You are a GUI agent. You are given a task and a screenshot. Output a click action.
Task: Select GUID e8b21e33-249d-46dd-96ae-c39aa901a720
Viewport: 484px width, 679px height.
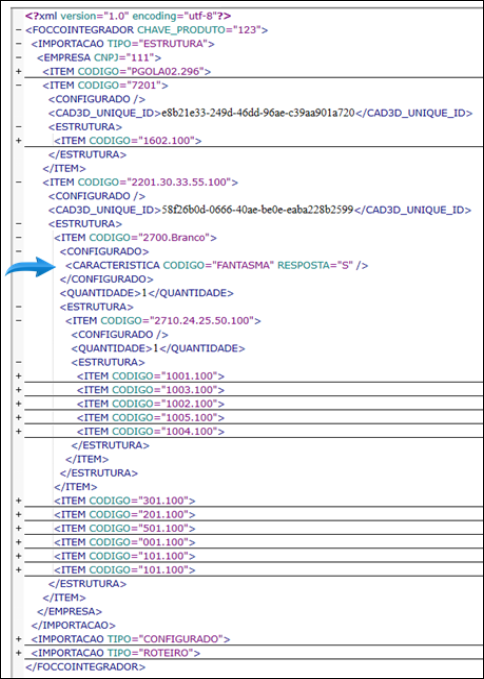[x=258, y=113]
